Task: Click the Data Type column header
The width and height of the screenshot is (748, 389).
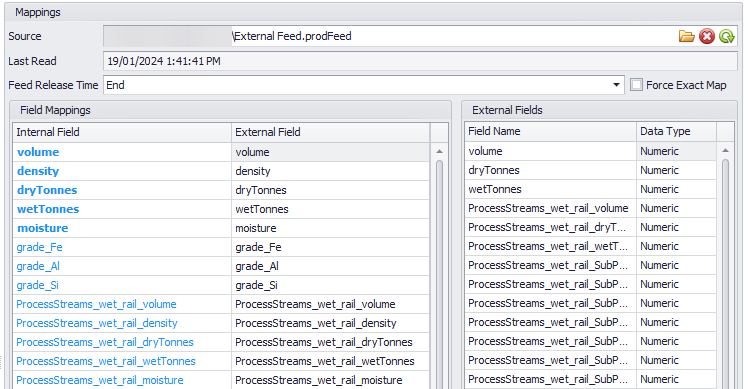Action: (676, 131)
